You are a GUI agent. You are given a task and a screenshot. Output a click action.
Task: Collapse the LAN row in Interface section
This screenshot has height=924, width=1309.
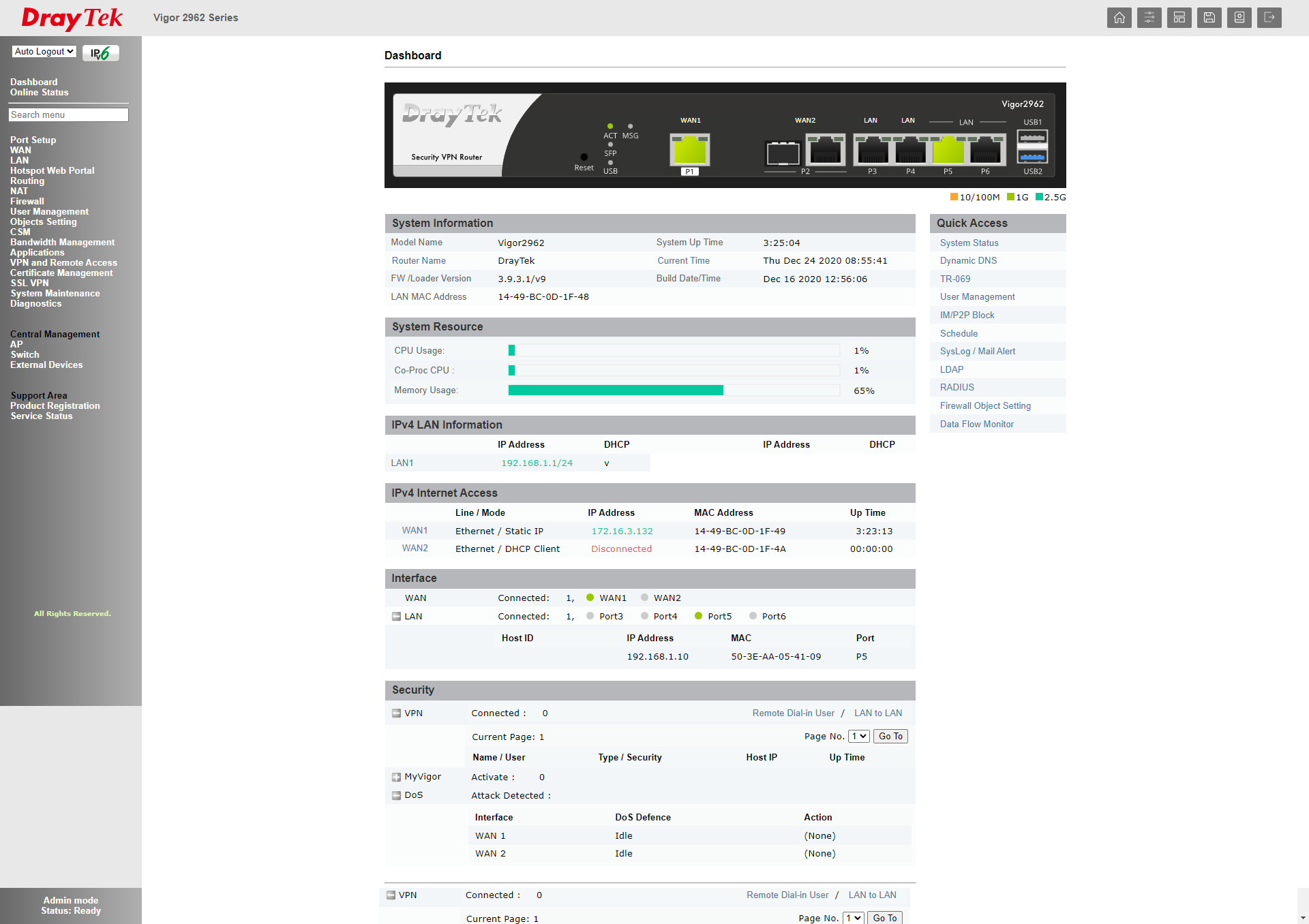coord(396,617)
